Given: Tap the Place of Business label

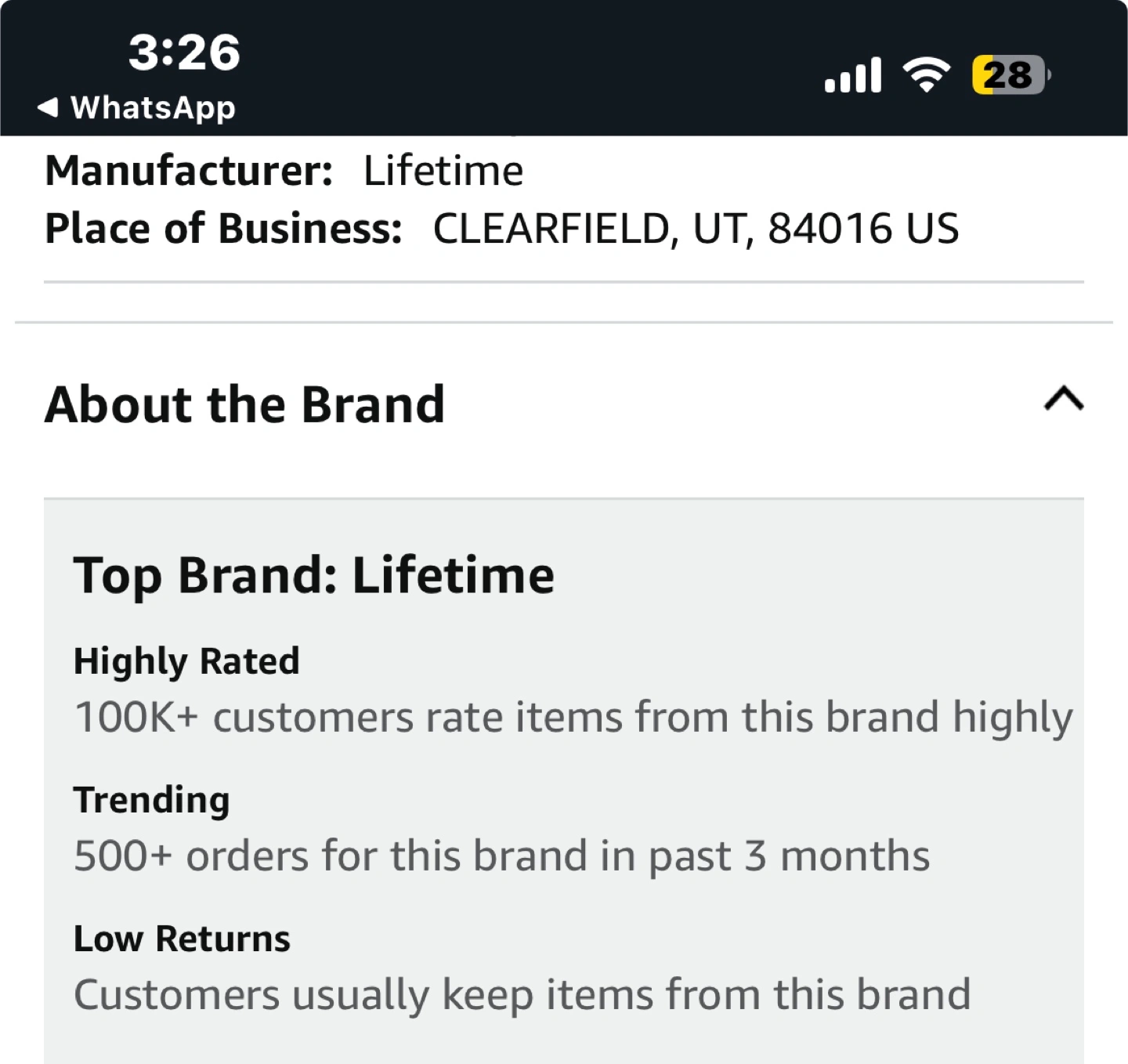Looking at the screenshot, I should 223,229.
